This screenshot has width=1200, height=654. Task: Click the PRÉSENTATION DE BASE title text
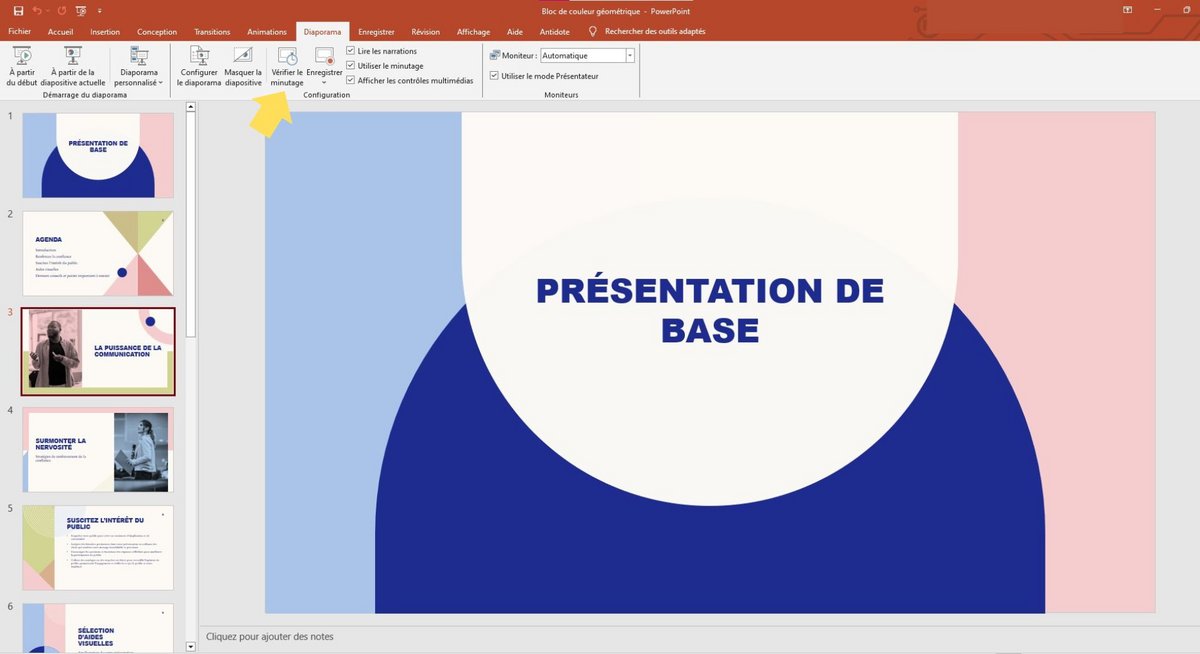click(710, 310)
